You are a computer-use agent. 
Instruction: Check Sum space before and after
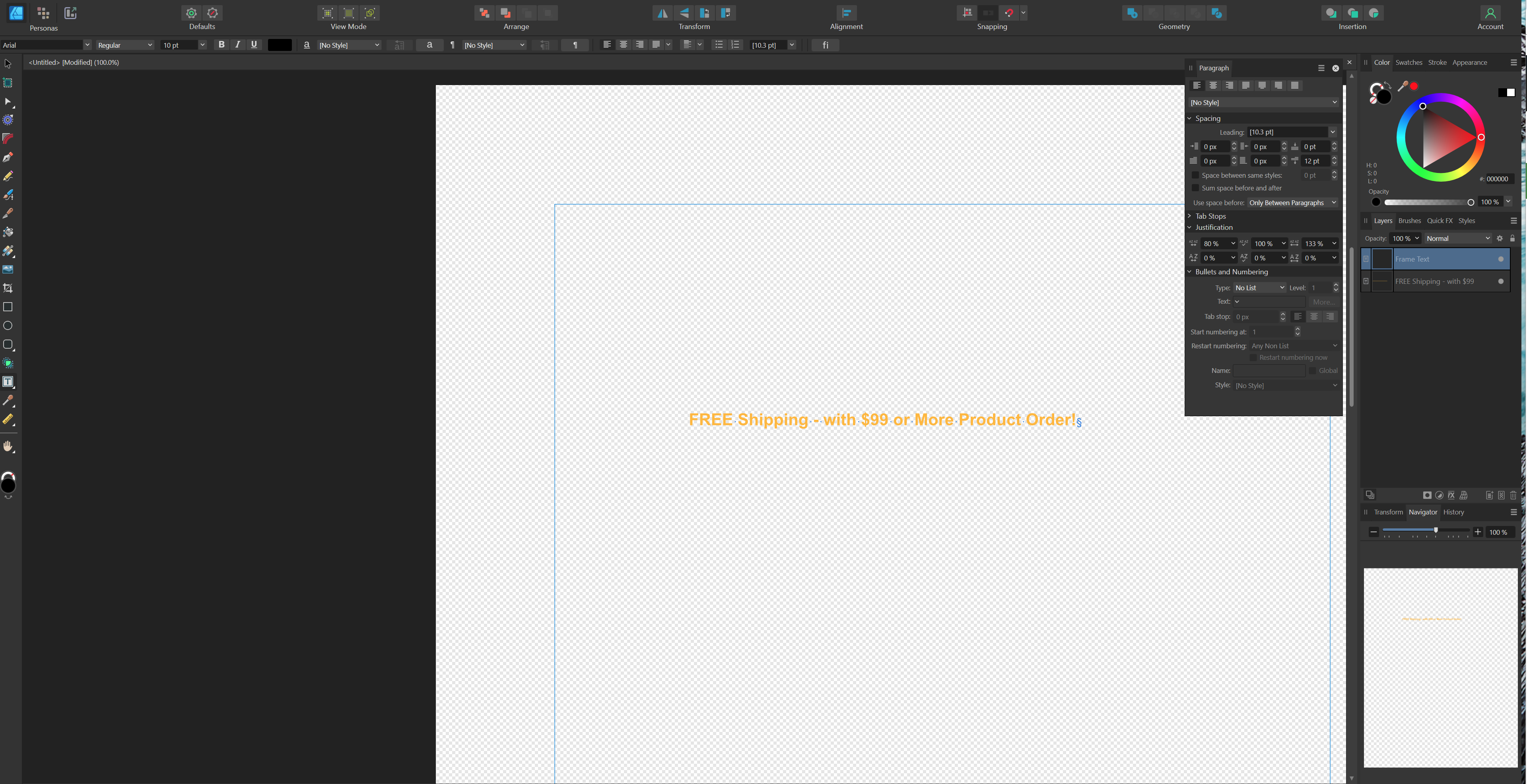pos(1195,188)
